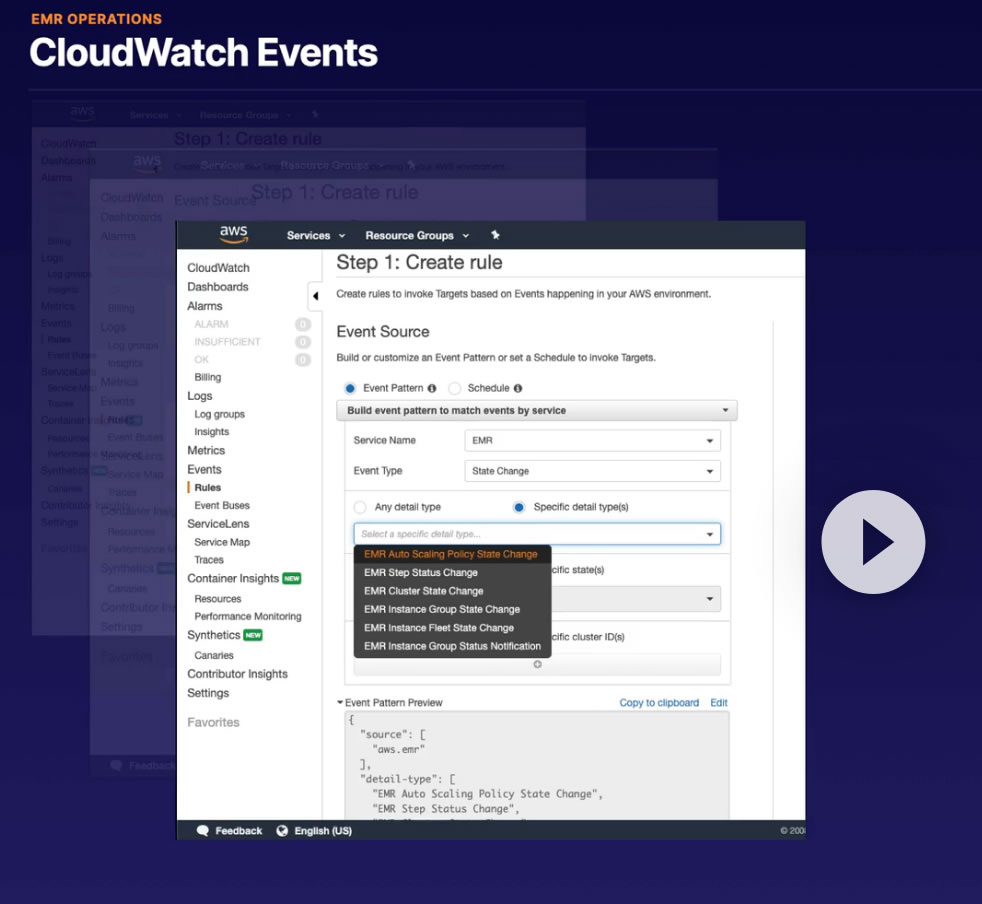Open Traces in the sidebar

click(x=209, y=559)
